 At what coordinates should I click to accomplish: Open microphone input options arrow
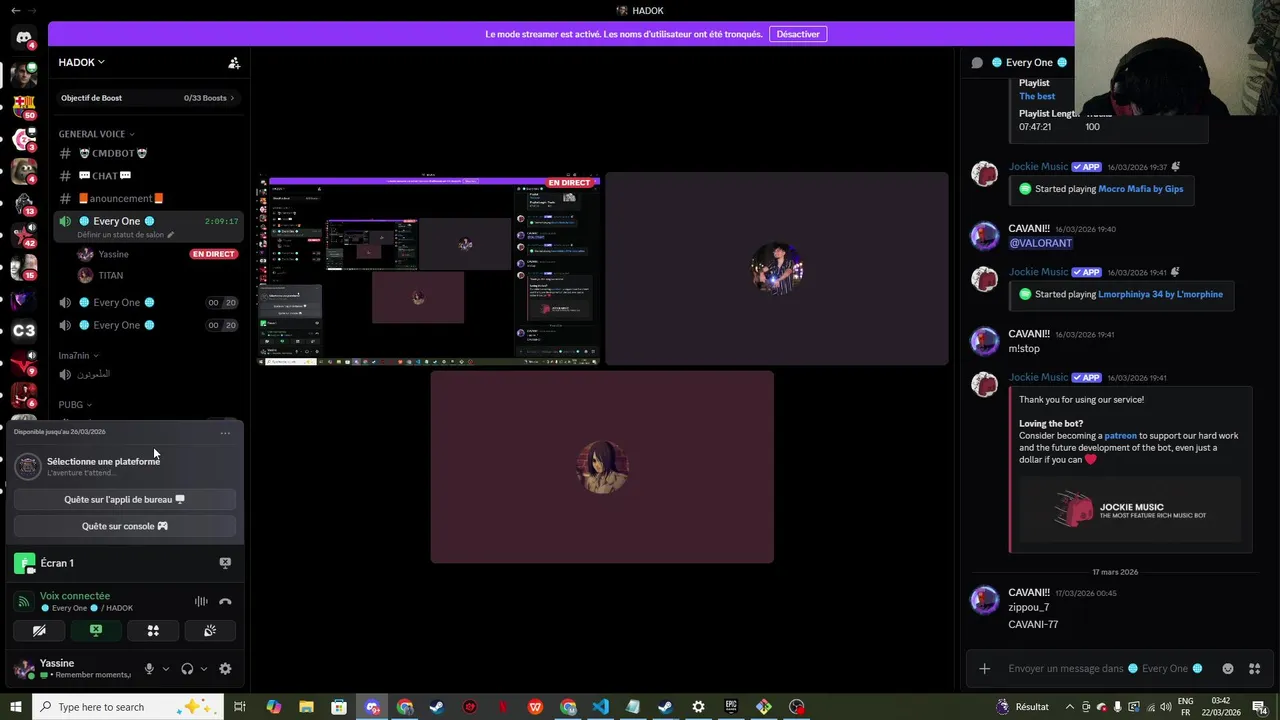point(165,669)
